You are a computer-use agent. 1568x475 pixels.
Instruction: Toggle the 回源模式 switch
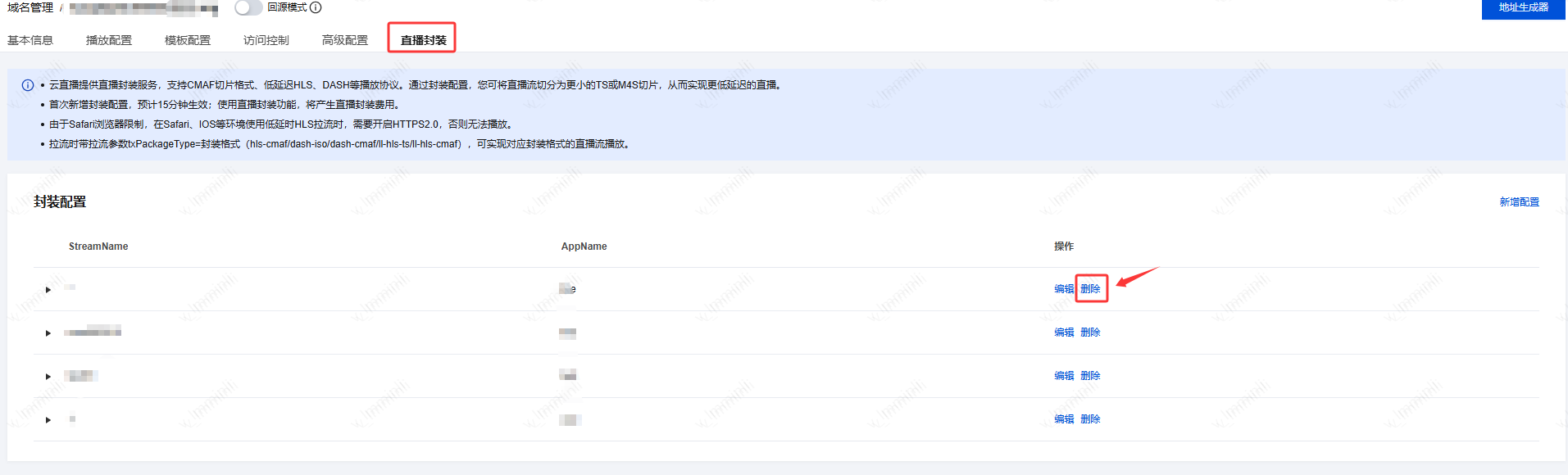pyautogui.click(x=248, y=7)
